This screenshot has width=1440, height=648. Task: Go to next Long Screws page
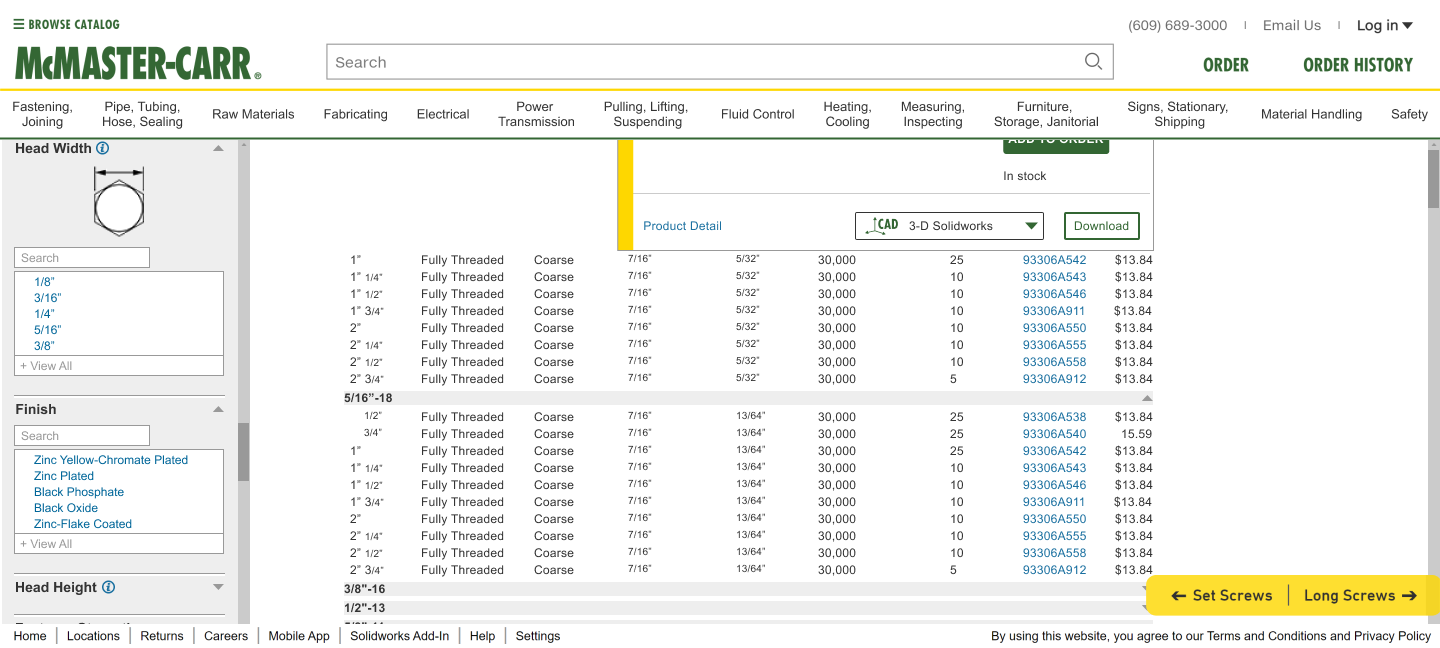pyautogui.click(x=1361, y=595)
